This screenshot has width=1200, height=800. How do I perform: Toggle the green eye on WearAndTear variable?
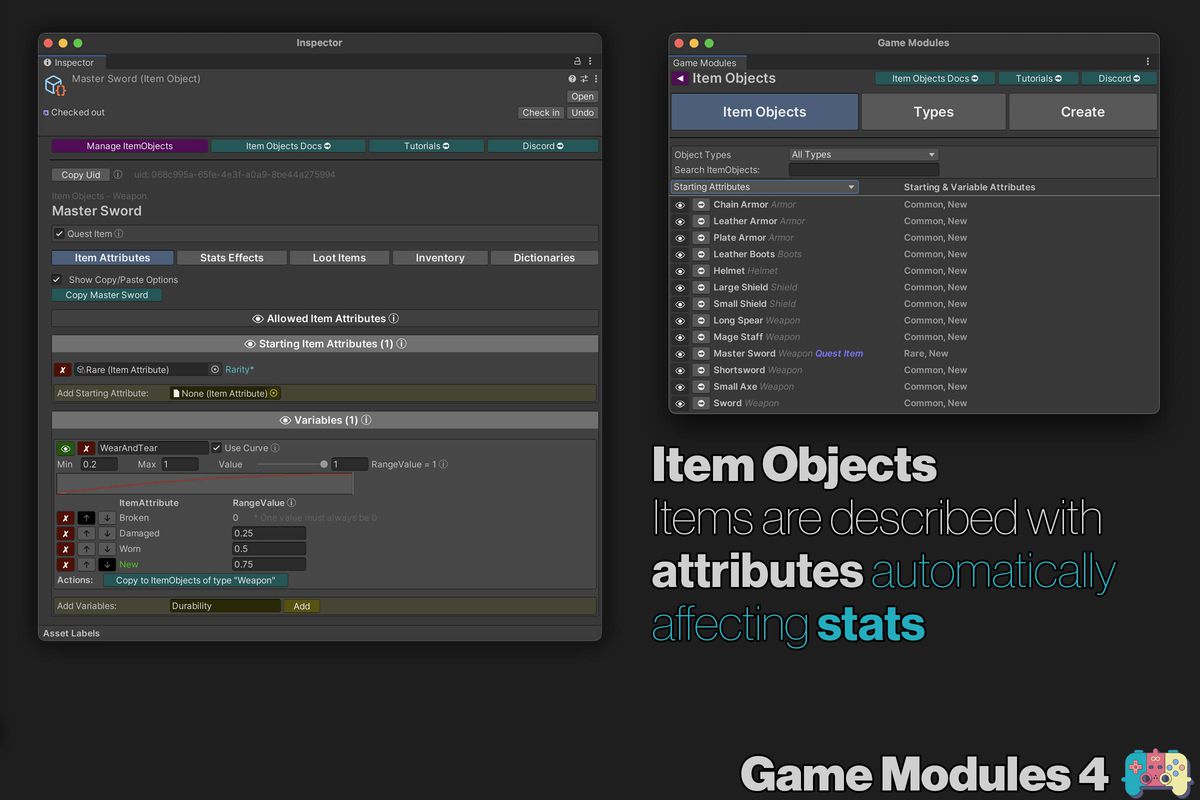65,449
